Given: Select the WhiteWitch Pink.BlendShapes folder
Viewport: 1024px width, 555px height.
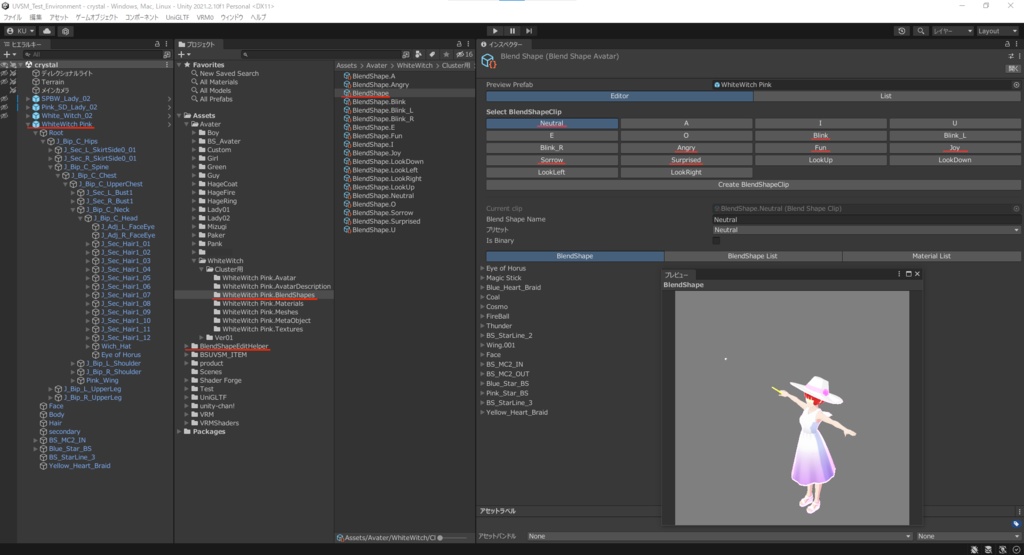Looking at the screenshot, I should [268, 295].
